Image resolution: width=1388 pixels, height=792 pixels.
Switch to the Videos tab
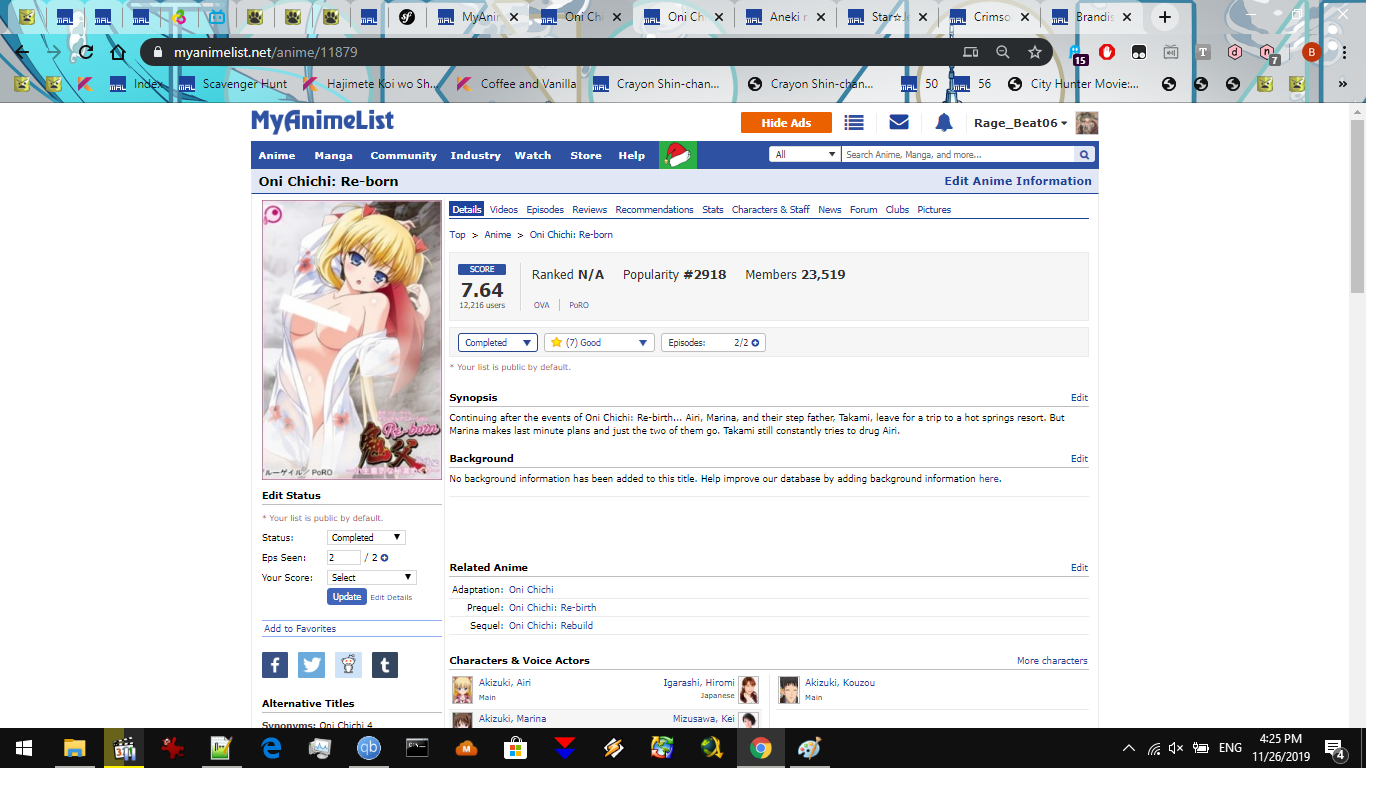coord(504,210)
